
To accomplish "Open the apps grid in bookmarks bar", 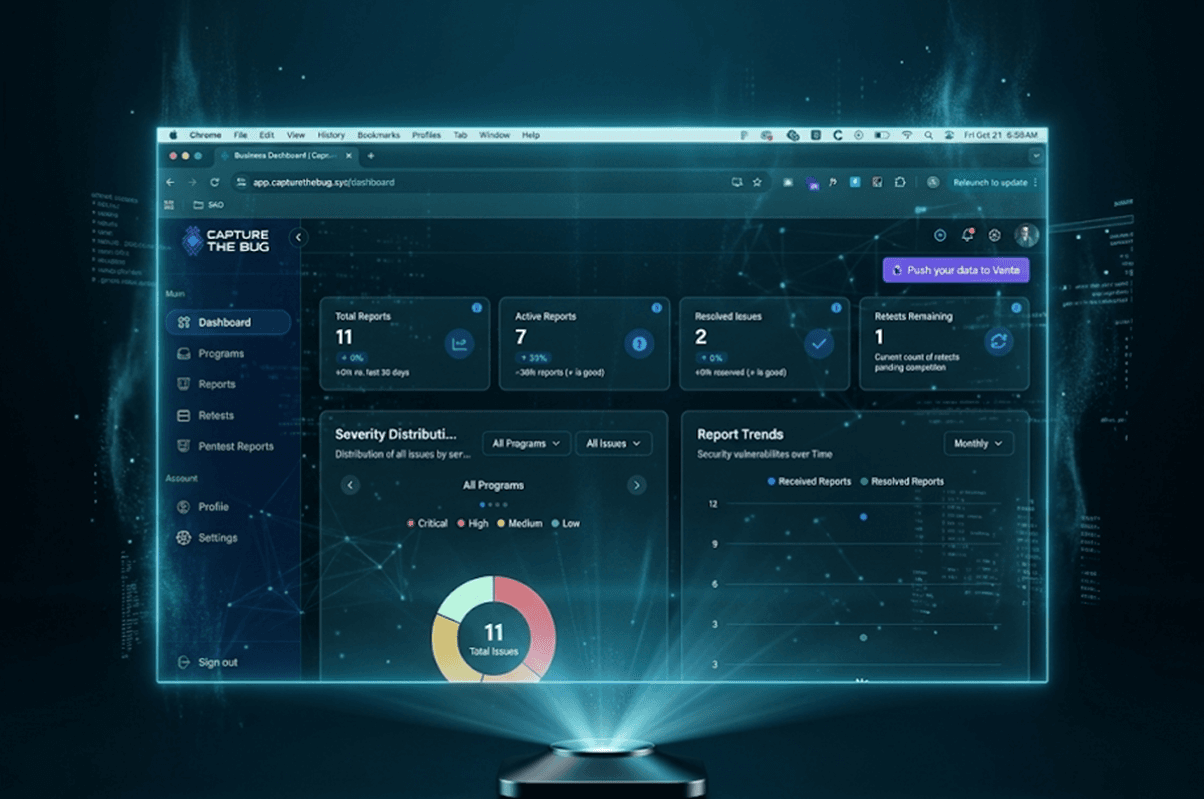I will [x=169, y=204].
